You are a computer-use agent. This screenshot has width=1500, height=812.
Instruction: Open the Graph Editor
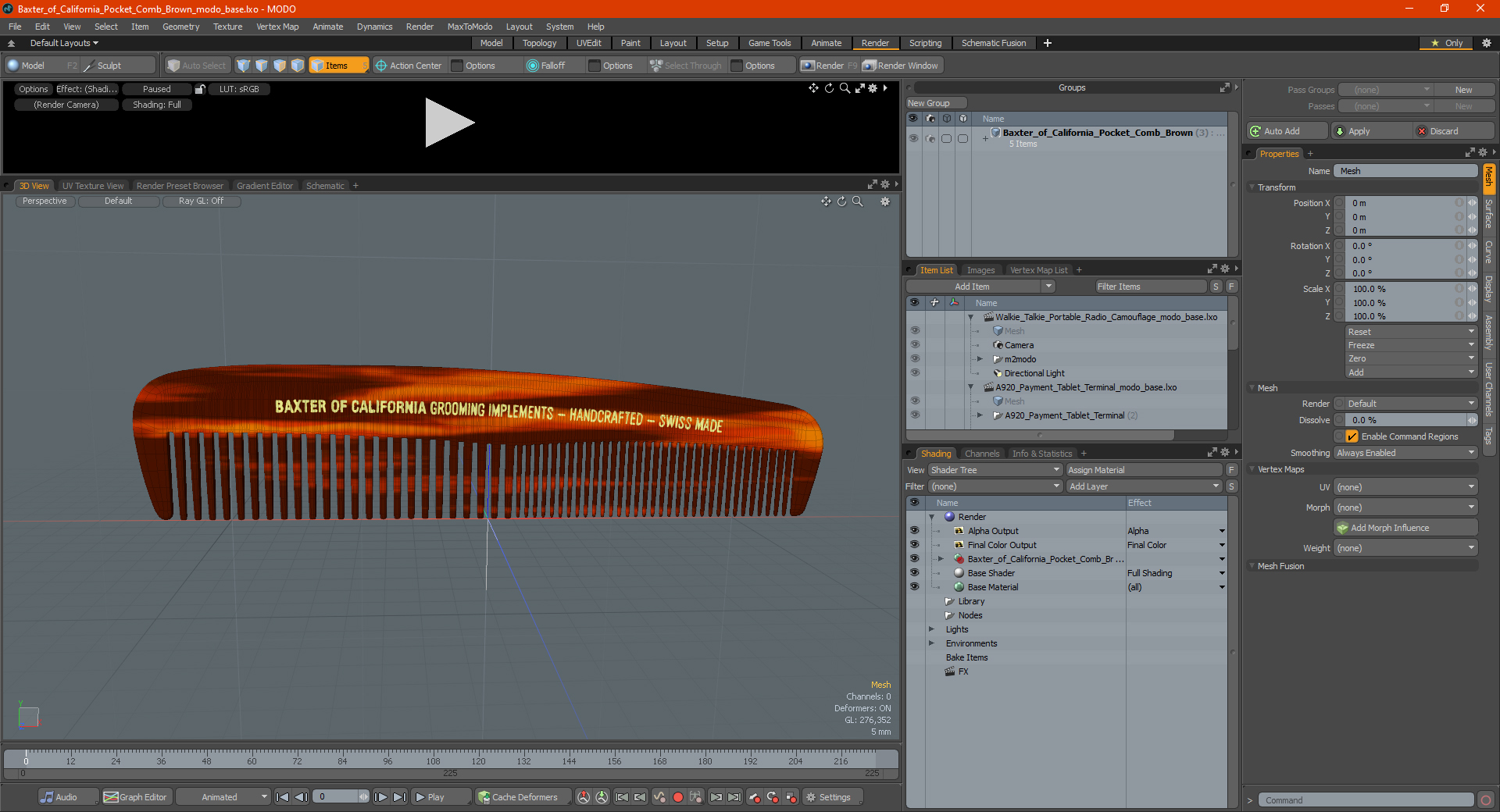(135, 797)
